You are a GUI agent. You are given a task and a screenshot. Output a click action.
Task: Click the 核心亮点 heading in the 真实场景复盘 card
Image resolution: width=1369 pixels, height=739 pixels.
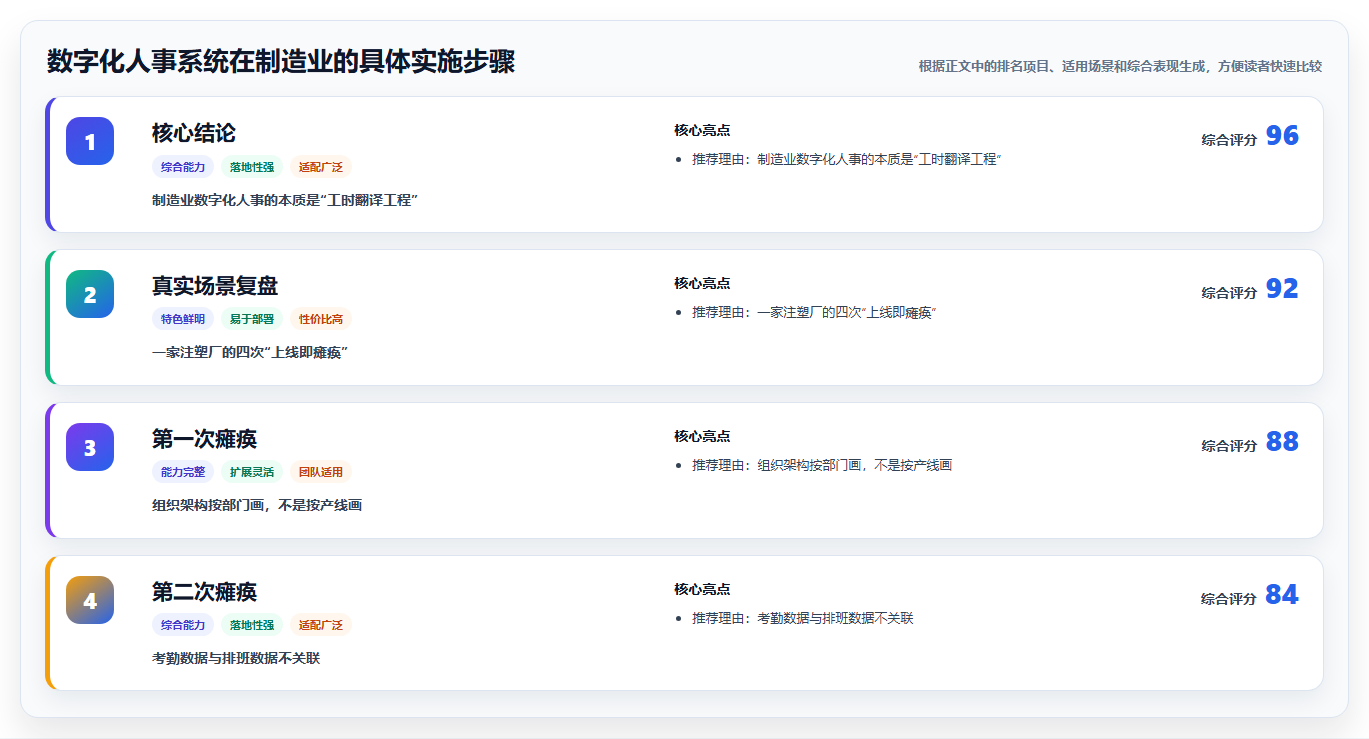pos(702,283)
